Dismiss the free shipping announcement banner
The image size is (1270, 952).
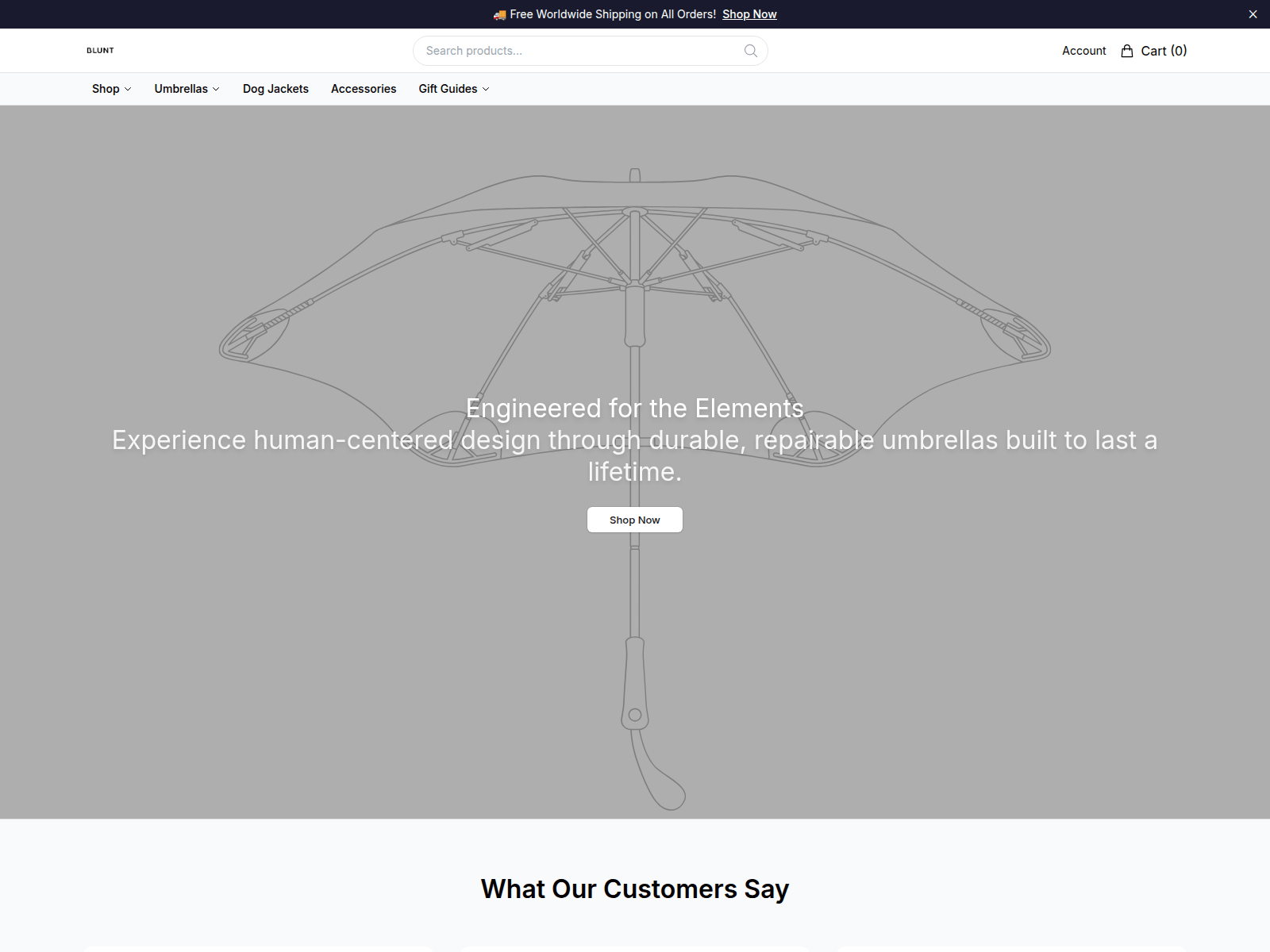1253,14
